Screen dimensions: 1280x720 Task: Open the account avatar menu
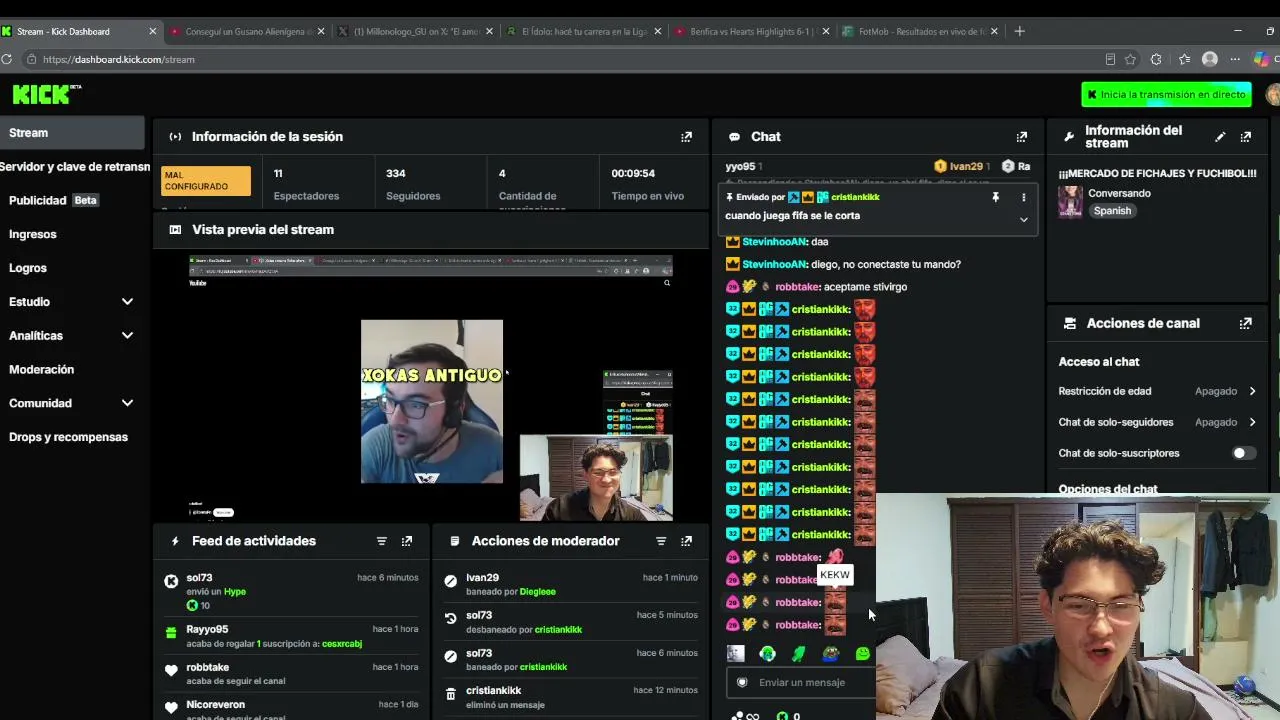[1272, 94]
